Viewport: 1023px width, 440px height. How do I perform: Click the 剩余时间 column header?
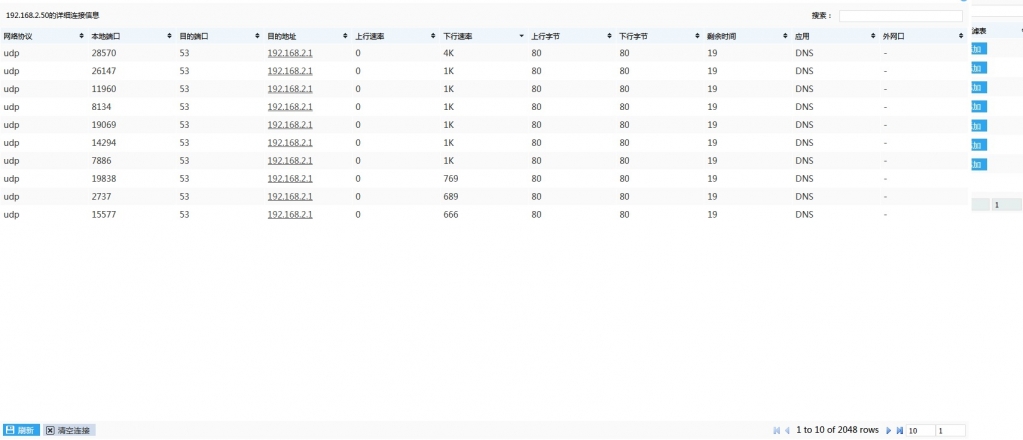(x=747, y=37)
